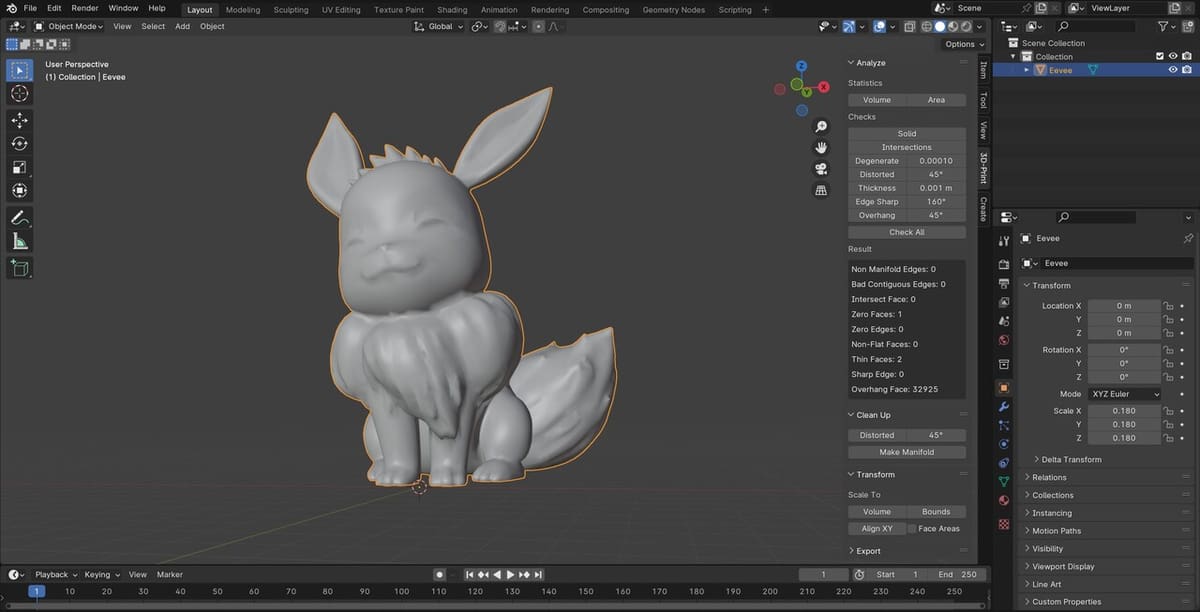The height and width of the screenshot is (612, 1200).
Task: Select the Move tool
Action: 19,120
